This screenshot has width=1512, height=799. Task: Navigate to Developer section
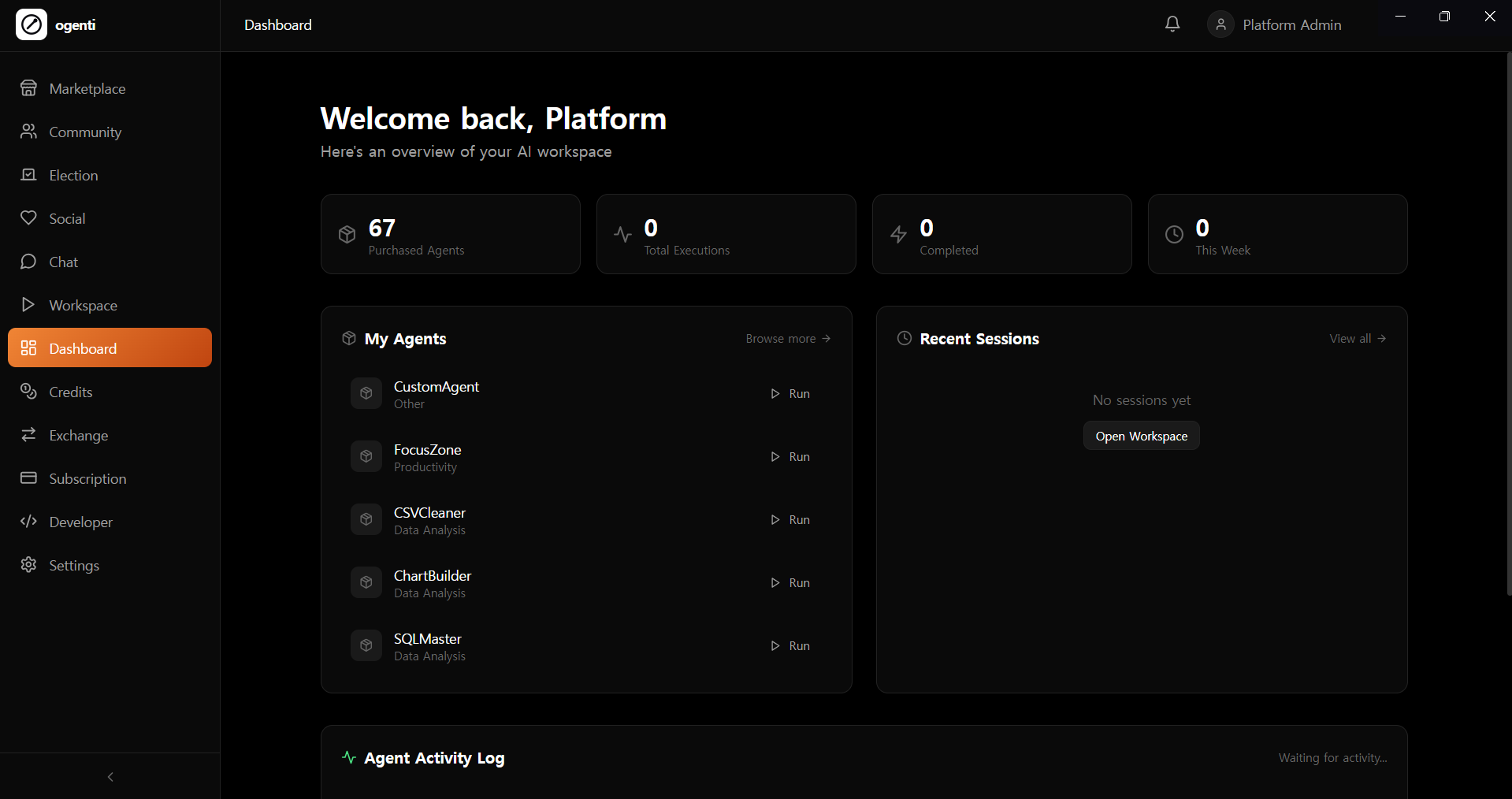pos(80,522)
